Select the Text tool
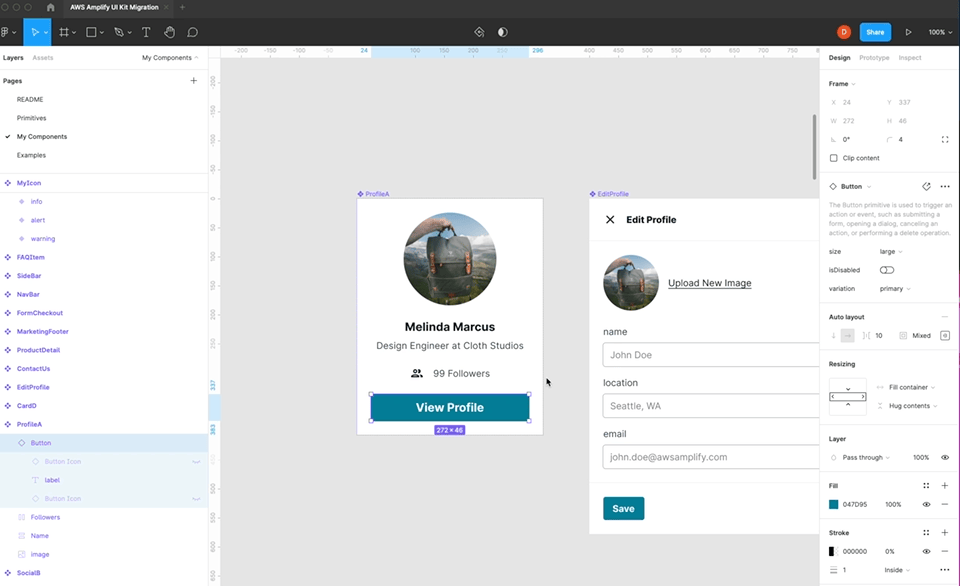 pos(146,31)
